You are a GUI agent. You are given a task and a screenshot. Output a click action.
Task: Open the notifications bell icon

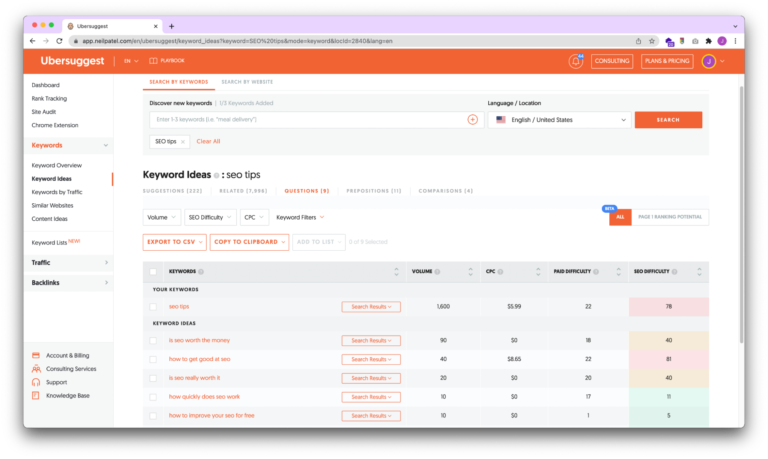tap(576, 61)
